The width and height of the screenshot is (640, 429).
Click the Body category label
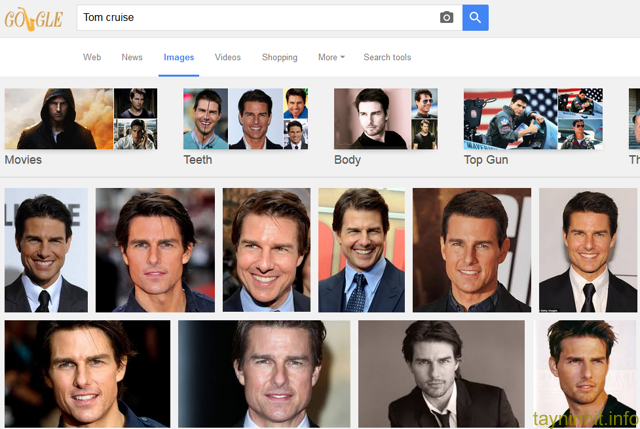(x=347, y=160)
